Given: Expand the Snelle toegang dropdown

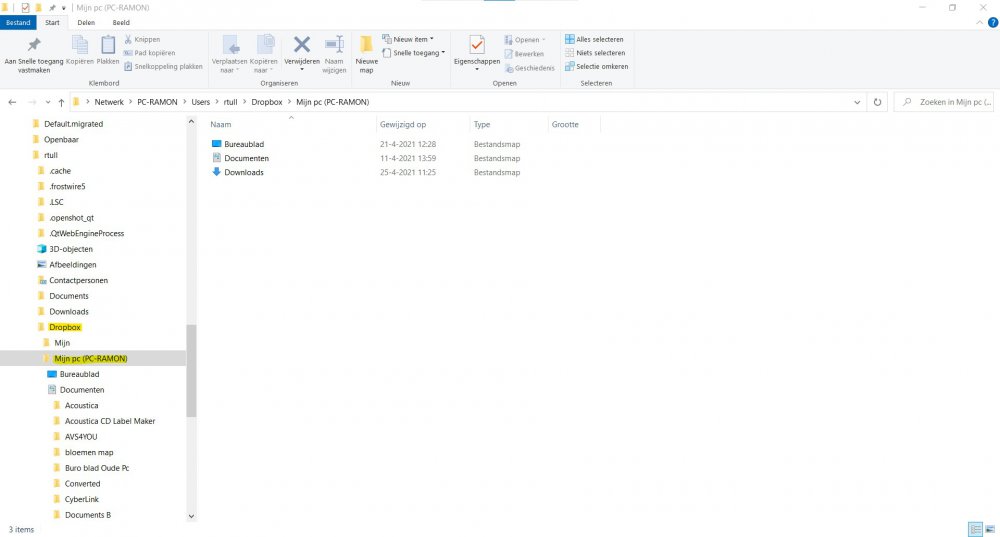Looking at the screenshot, I should coord(413,53).
